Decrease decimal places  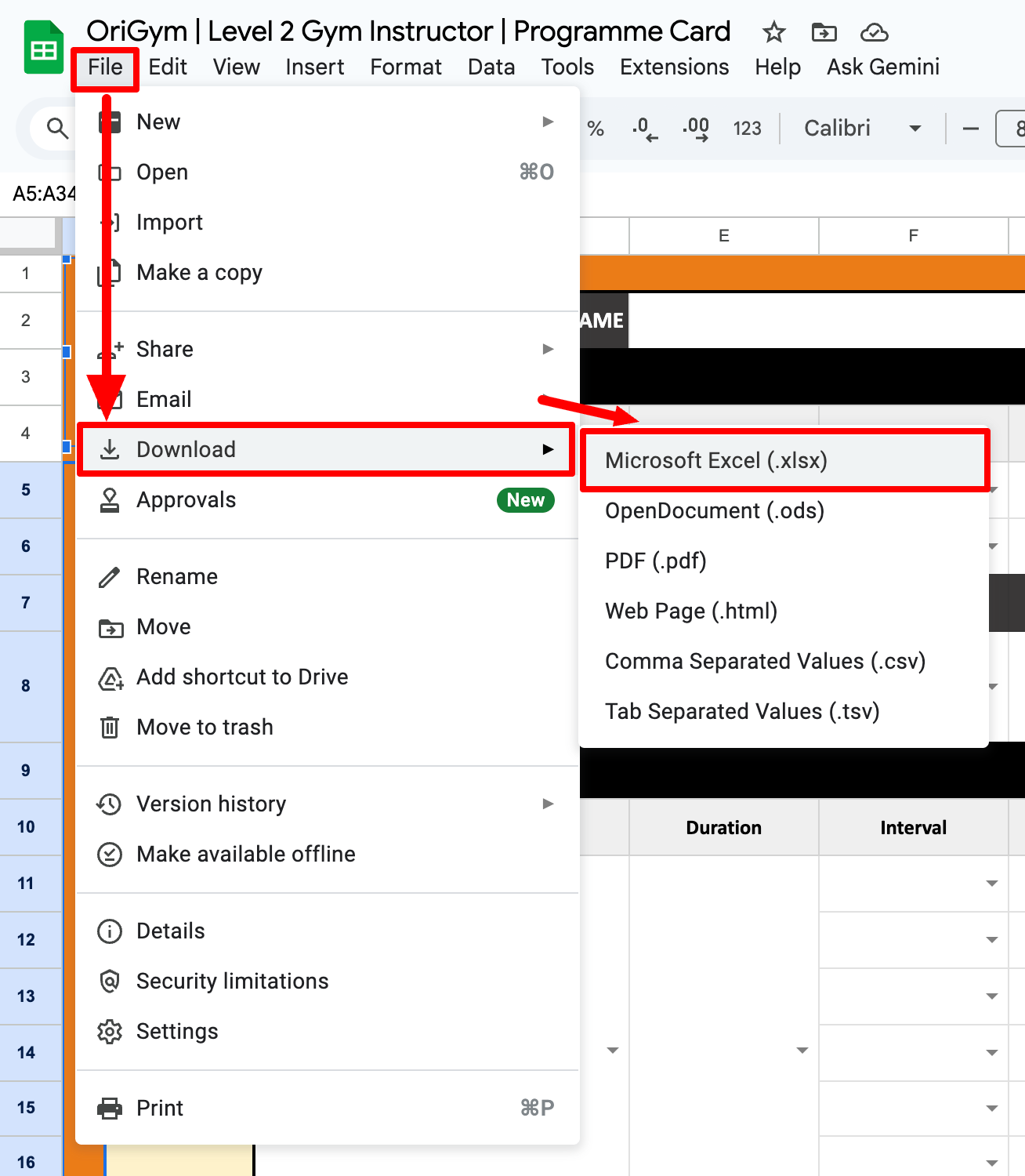[x=645, y=129]
